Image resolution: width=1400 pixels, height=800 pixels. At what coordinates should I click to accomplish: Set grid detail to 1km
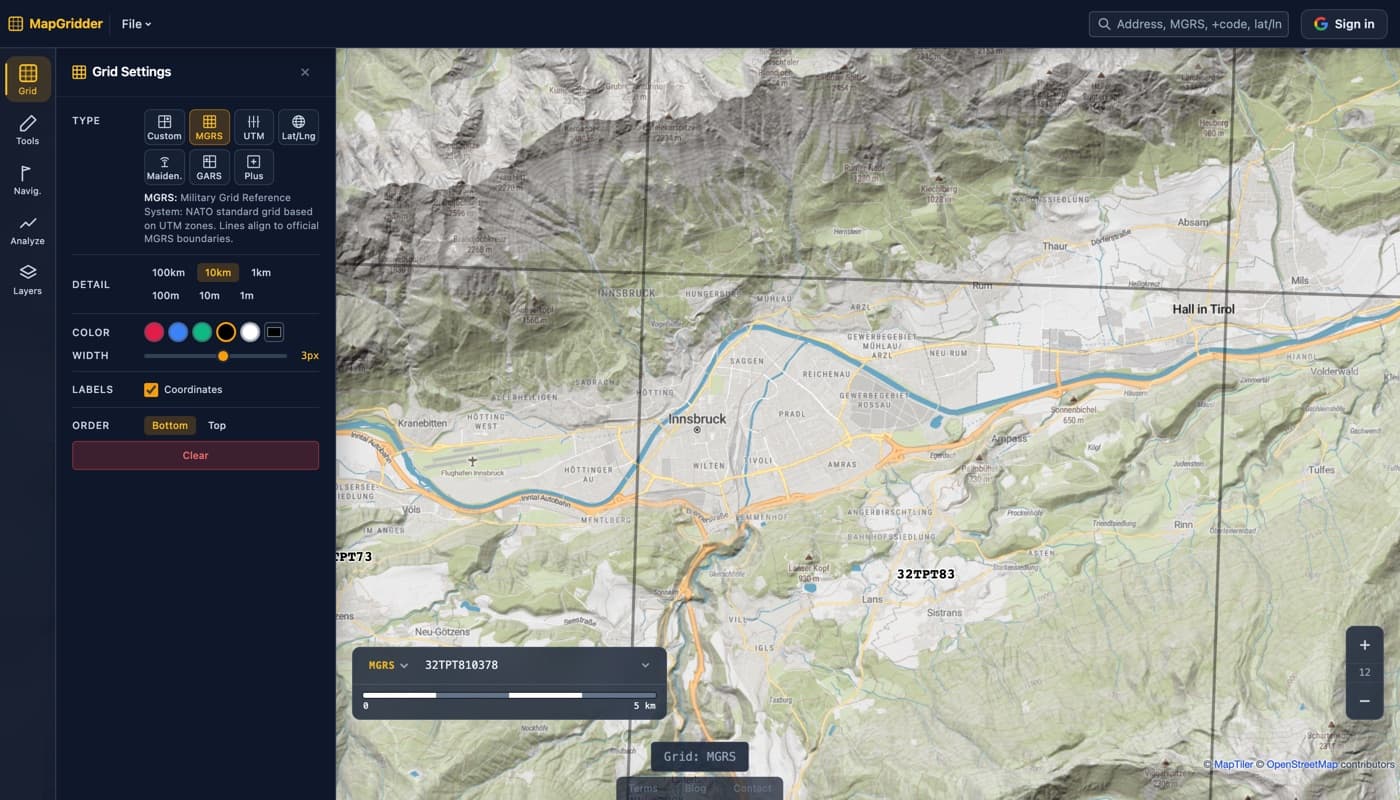click(261, 272)
